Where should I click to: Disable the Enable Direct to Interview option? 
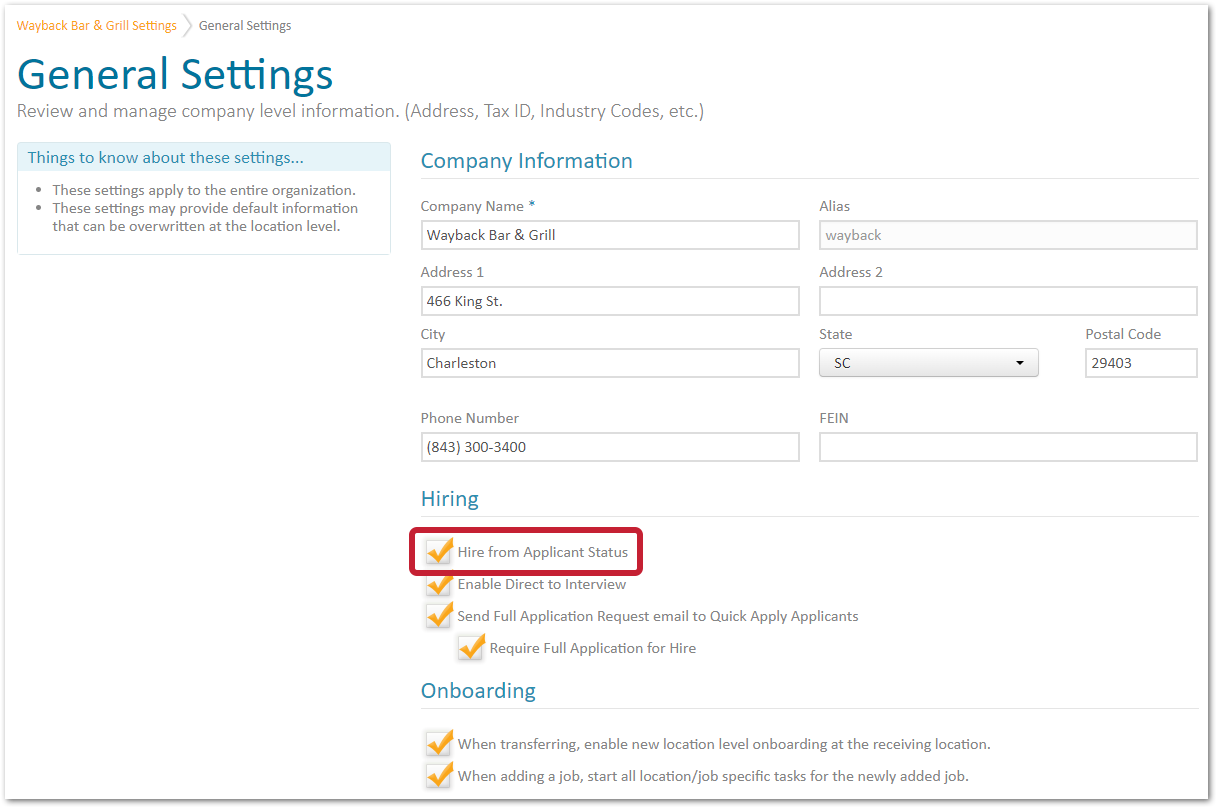(x=438, y=583)
